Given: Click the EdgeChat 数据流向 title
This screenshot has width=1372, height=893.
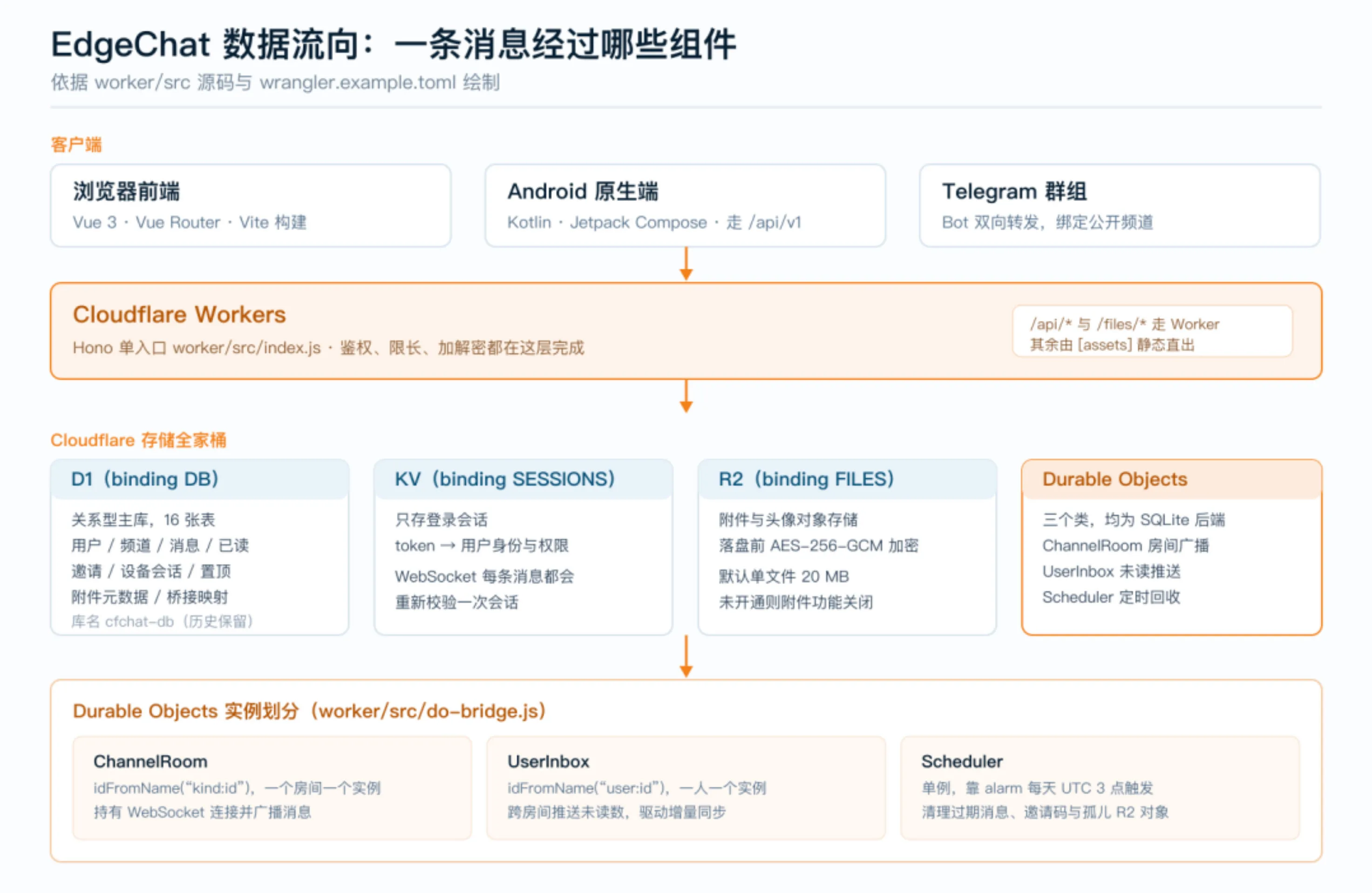Looking at the screenshot, I should 393,44.
